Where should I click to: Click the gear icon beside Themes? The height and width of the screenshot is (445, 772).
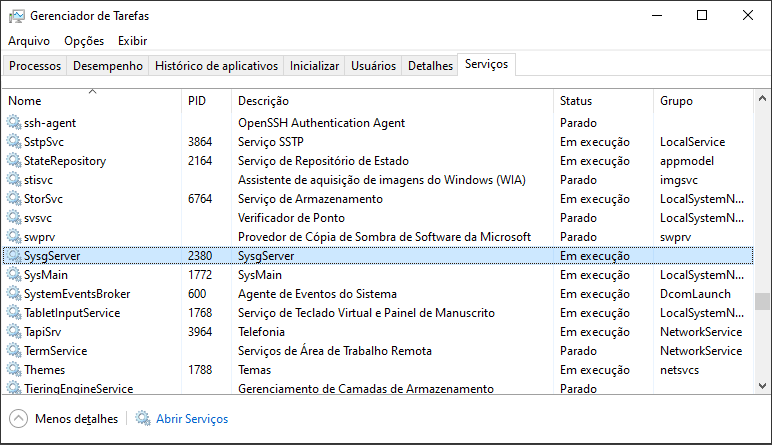tap(14, 370)
